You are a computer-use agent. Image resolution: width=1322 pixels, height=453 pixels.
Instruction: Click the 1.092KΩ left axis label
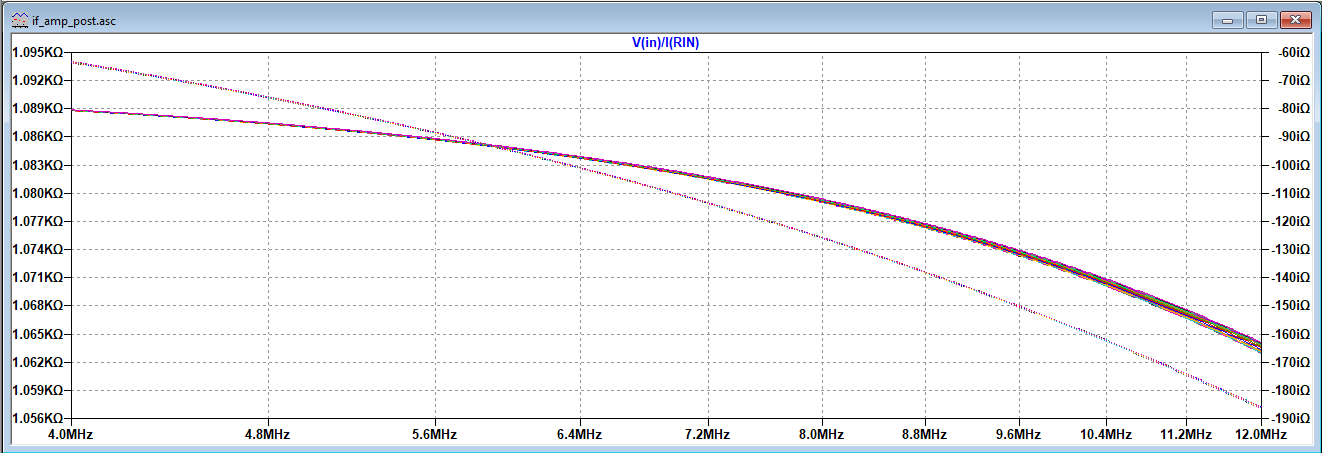[x=37, y=80]
